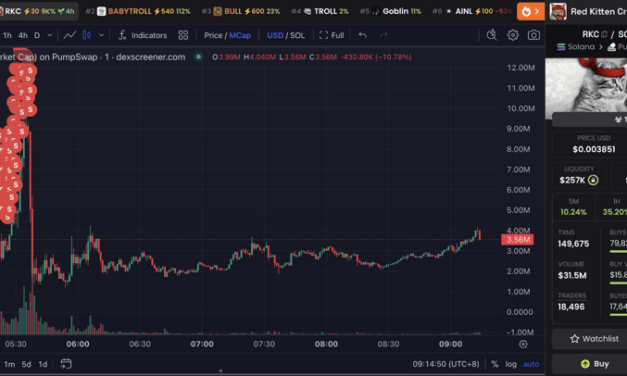Select the candlestick chart type icon
This screenshot has height=376, width=627.
point(86,35)
